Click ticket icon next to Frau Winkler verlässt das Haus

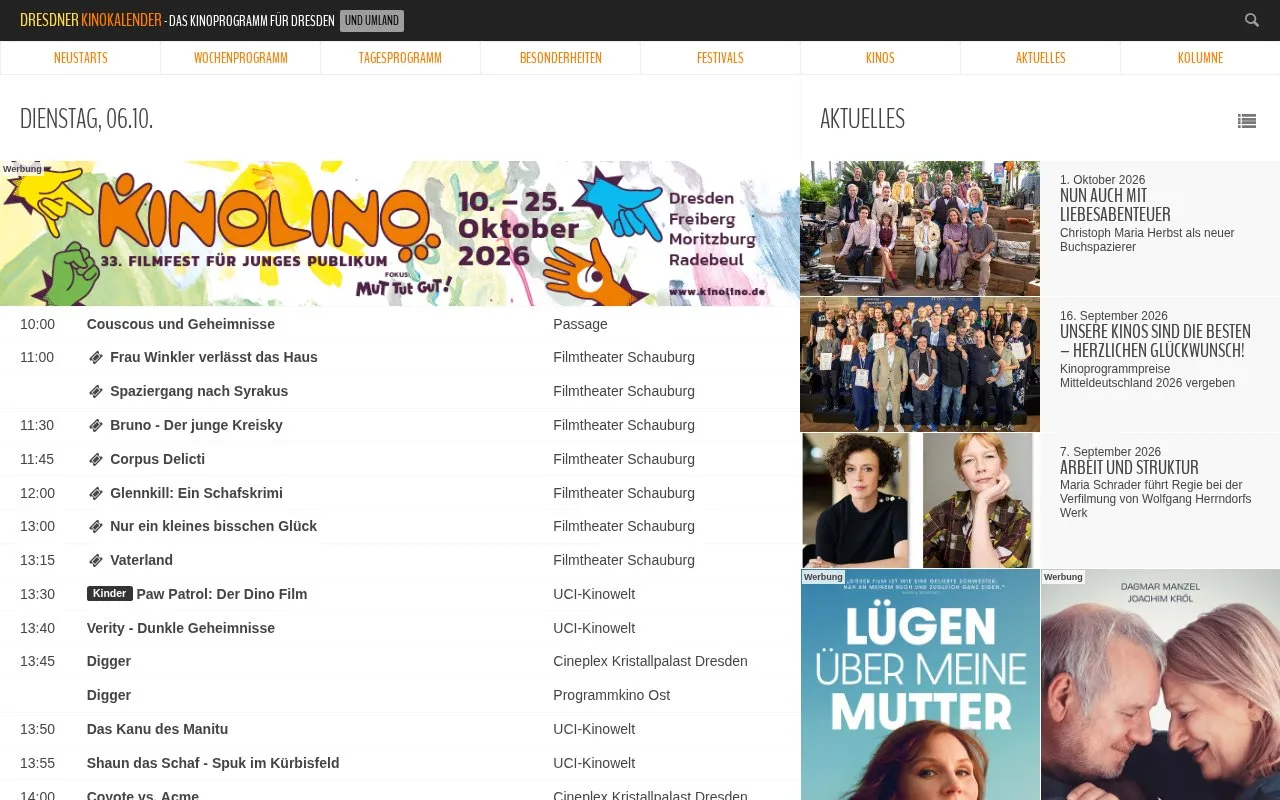[x=96, y=357]
